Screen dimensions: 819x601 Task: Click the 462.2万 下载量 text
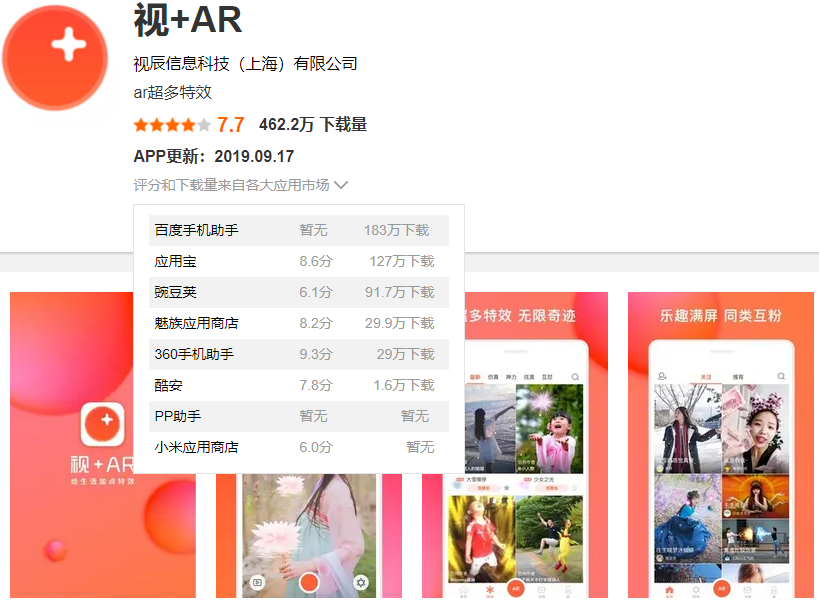point(313,125)
